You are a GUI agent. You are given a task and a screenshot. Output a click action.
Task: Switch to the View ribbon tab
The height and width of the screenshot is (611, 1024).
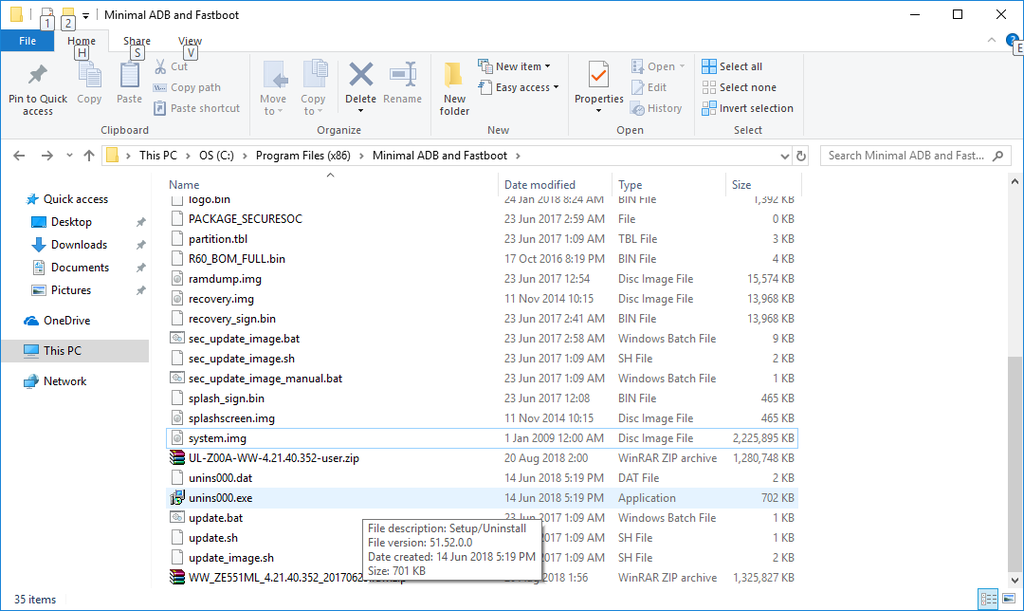coord(190,41)
